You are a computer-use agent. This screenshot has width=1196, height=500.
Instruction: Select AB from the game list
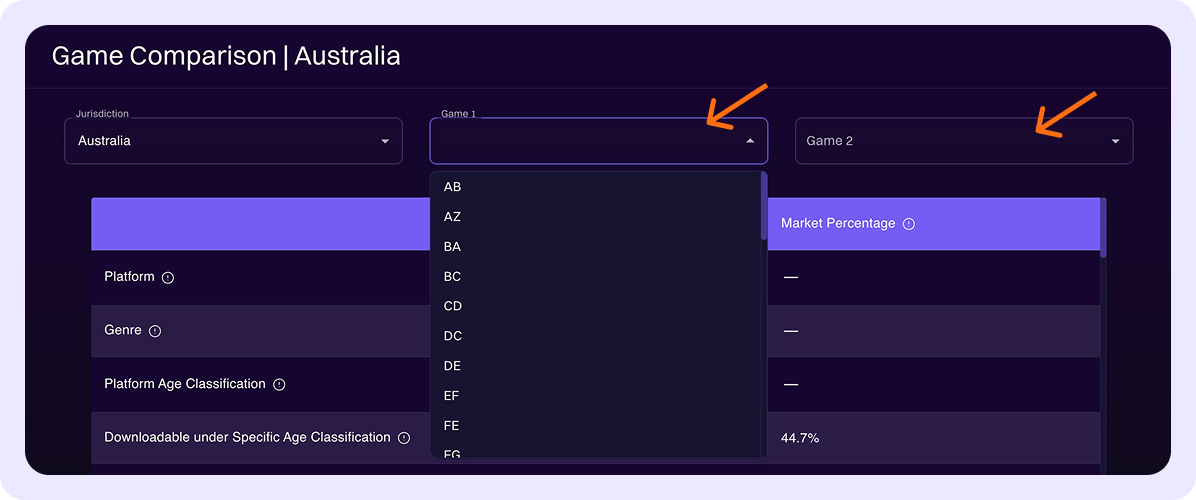[x=453, y=187]
